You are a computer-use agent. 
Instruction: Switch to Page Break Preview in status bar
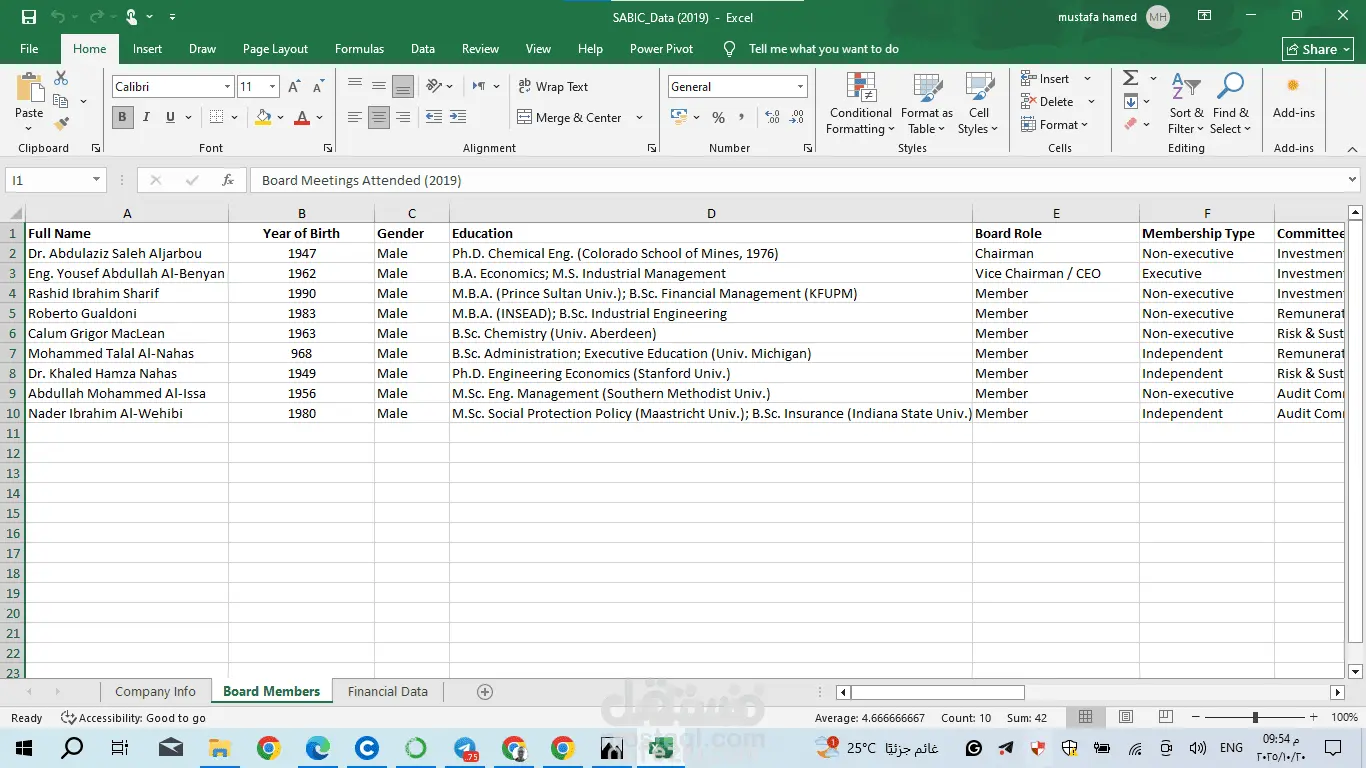1166,717
